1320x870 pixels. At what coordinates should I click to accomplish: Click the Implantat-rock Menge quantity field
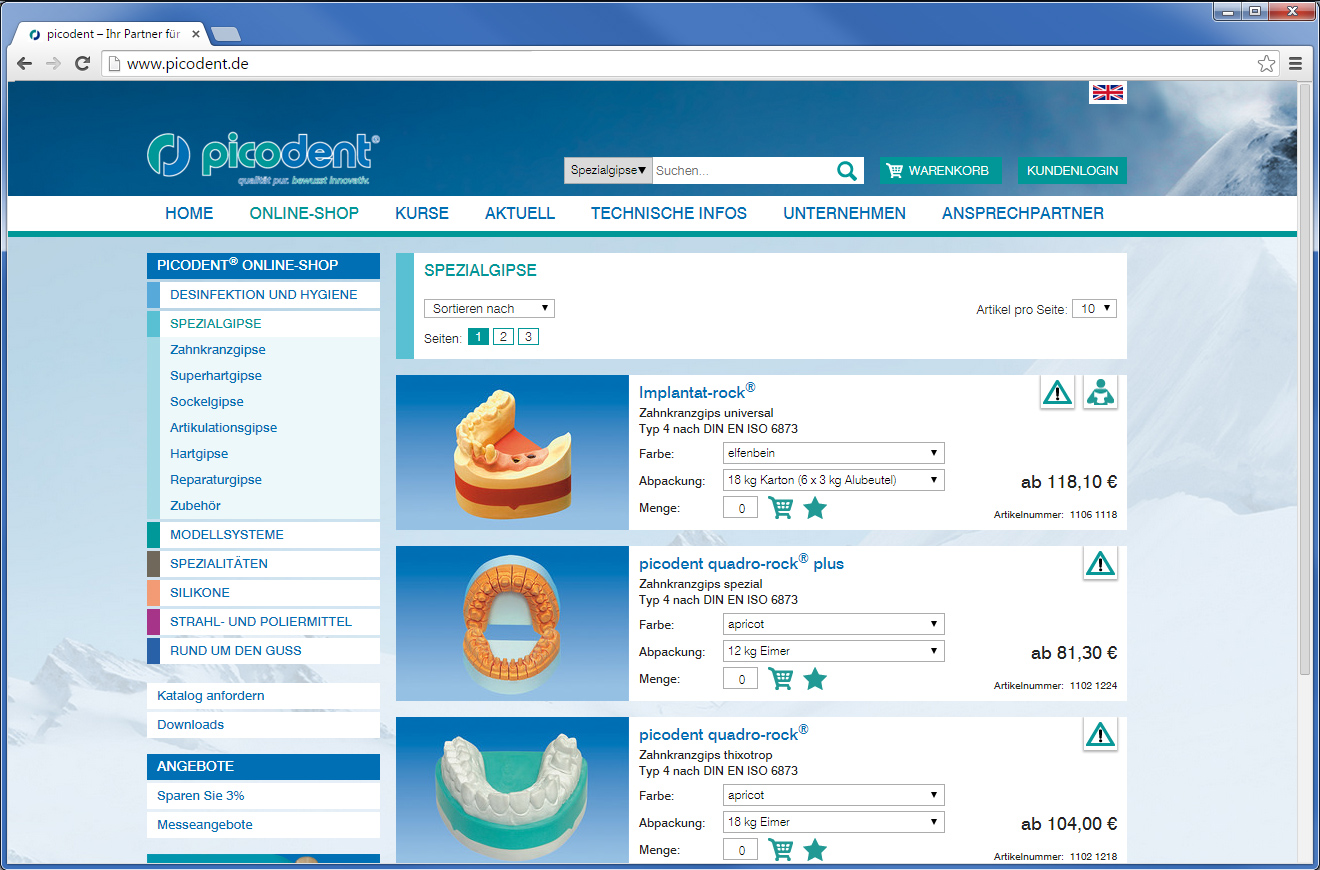[741, 508]
